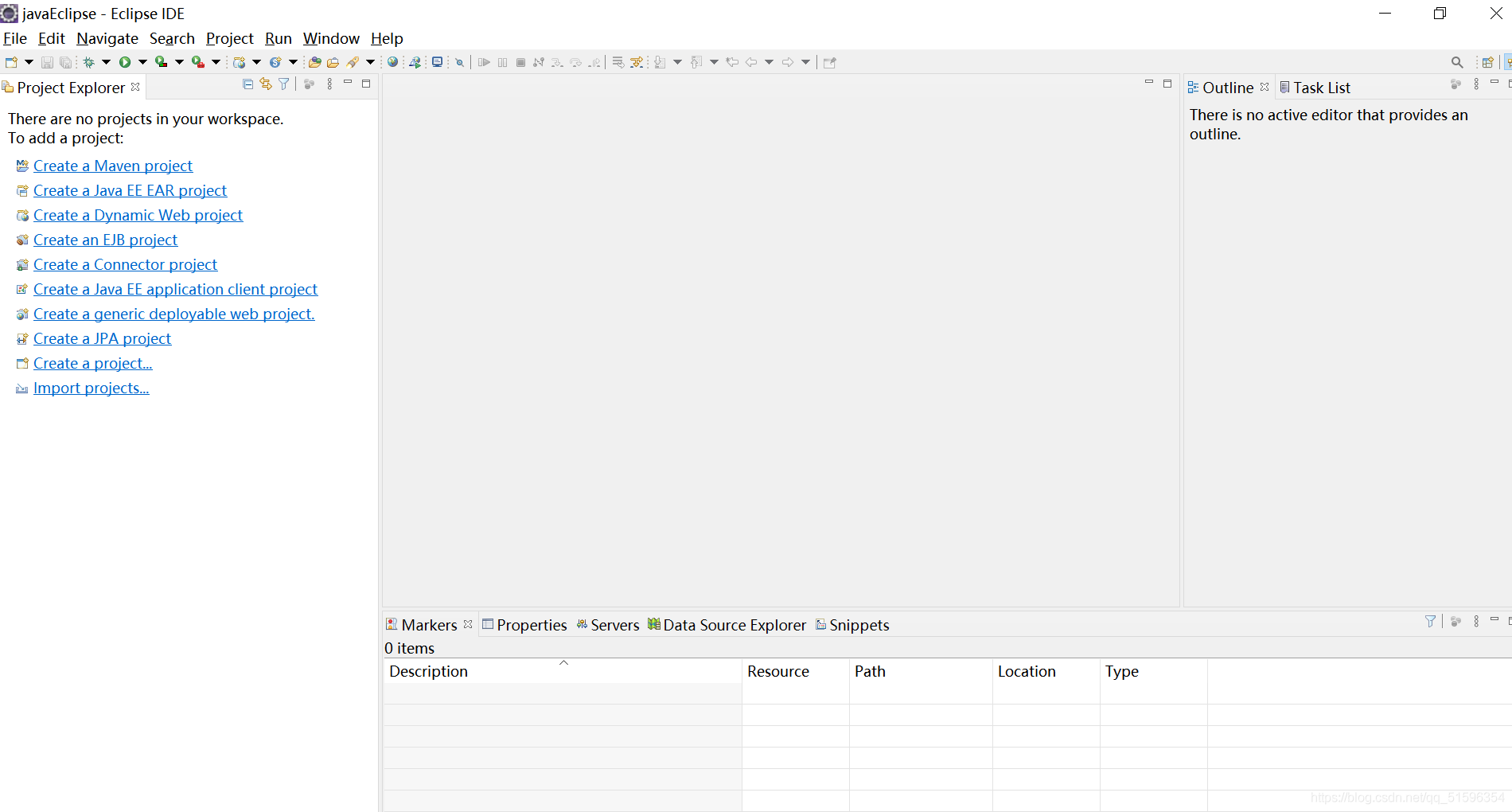Click the Create a Java EE EAR project link
Image resolution: width=1512 pixels, height=812 pixels.
(131, 190)
